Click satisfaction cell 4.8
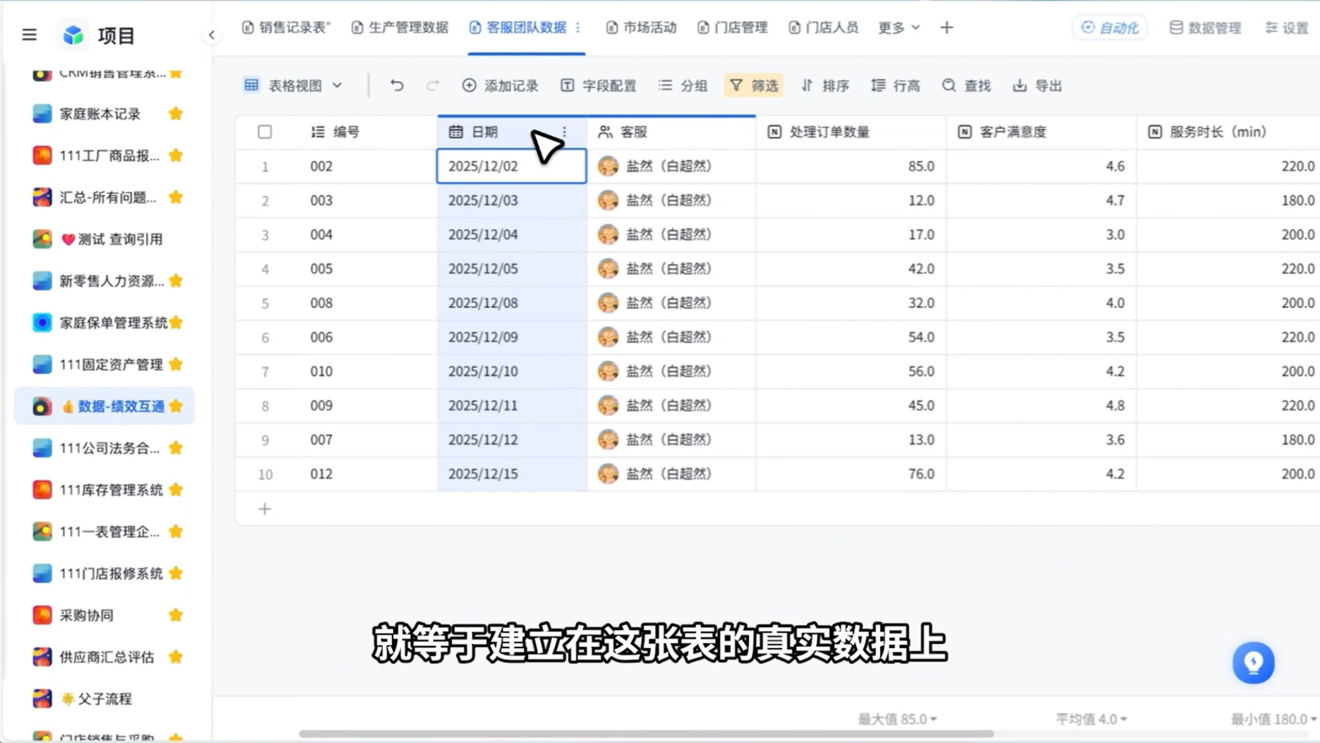 click(x=1041, y=406)
